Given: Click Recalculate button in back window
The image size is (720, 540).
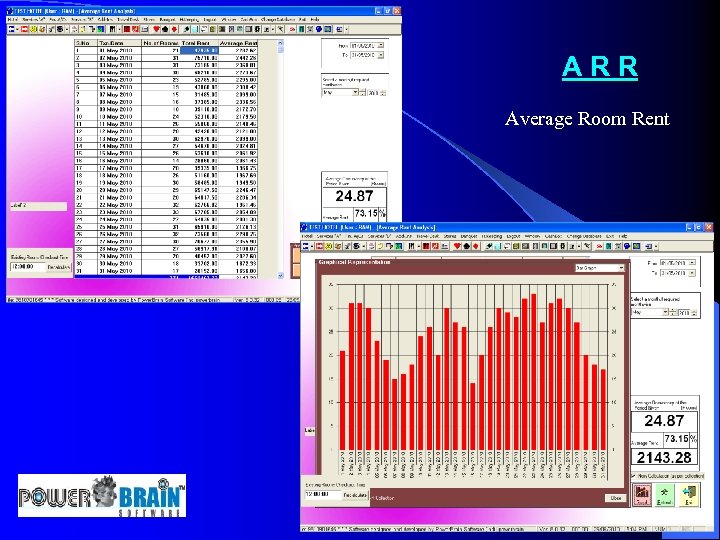Looking at the screenshot, I should 59,267.
